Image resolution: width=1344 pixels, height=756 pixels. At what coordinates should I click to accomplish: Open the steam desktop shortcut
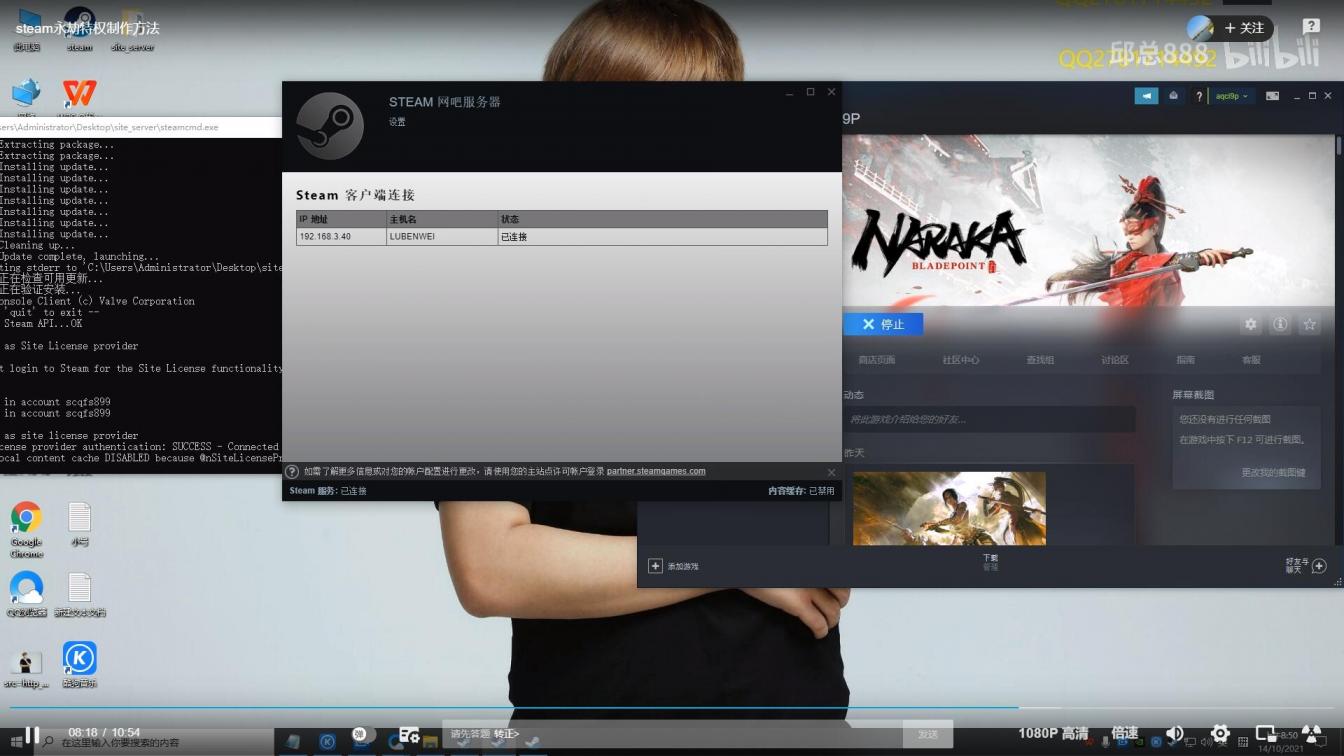pyautogui.click(x=79, y=27)
